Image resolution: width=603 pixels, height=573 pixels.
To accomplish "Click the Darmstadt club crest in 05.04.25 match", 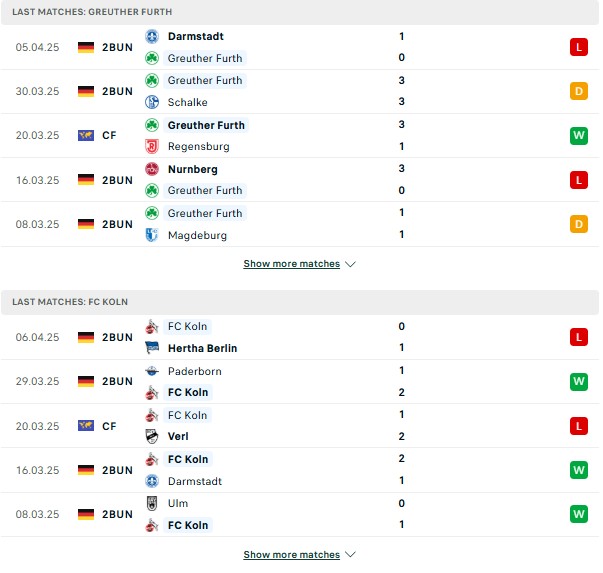I will point(152,37).
